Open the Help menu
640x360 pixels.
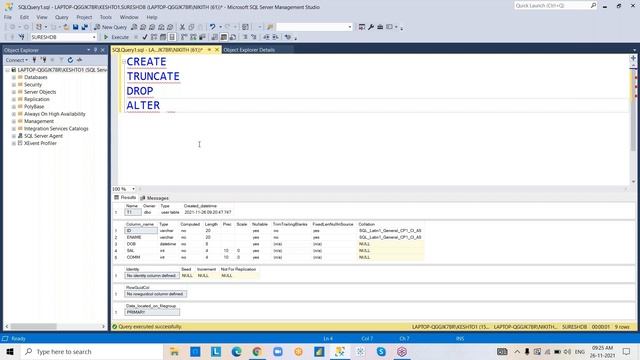point(152,17)
